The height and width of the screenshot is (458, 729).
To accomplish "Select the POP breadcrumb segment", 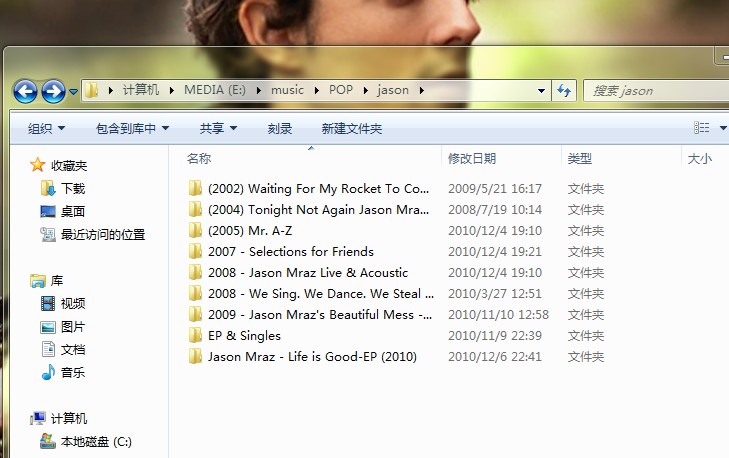I will coord(341,90).
